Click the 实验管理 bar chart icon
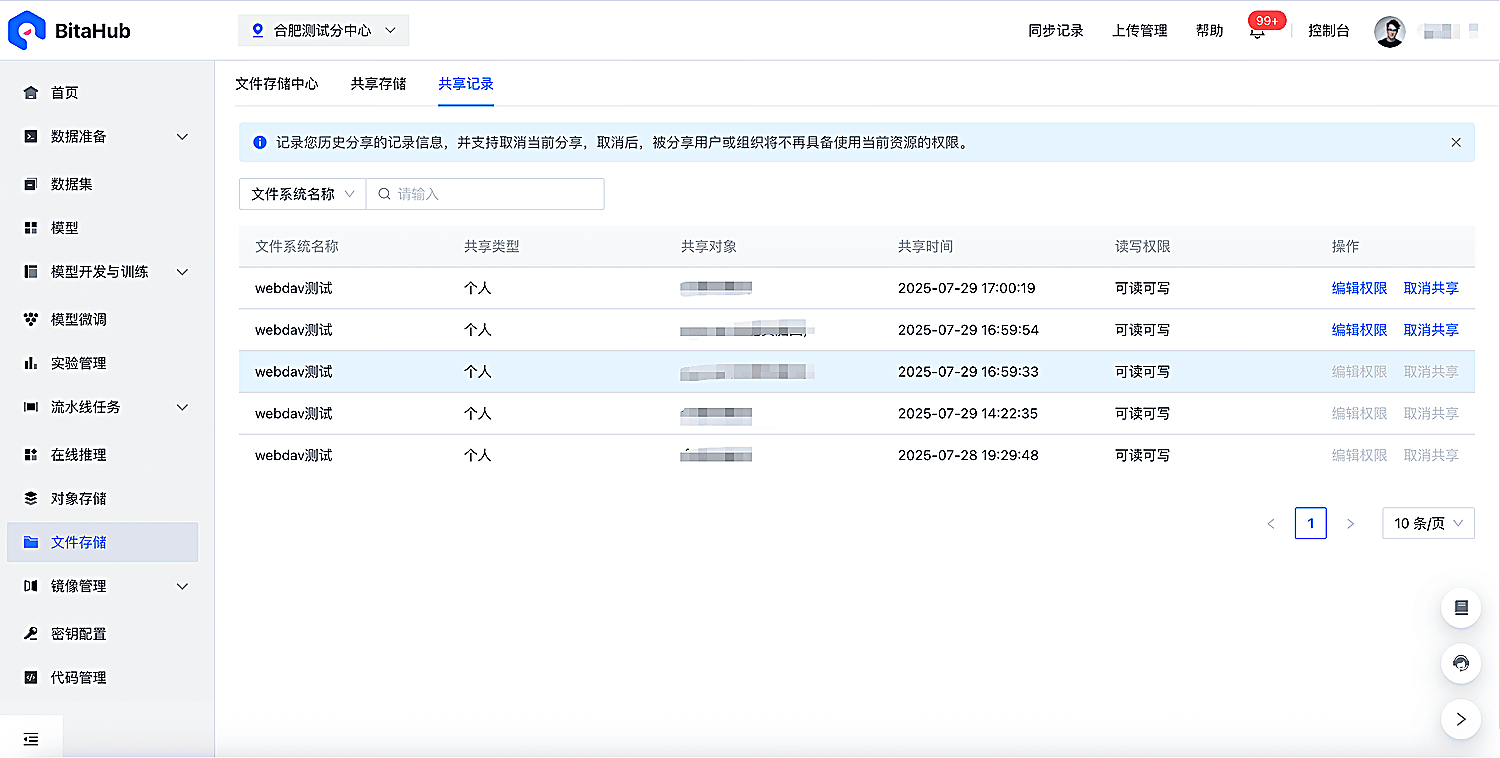The image size is (1500, 758). (x=31, y=363)
